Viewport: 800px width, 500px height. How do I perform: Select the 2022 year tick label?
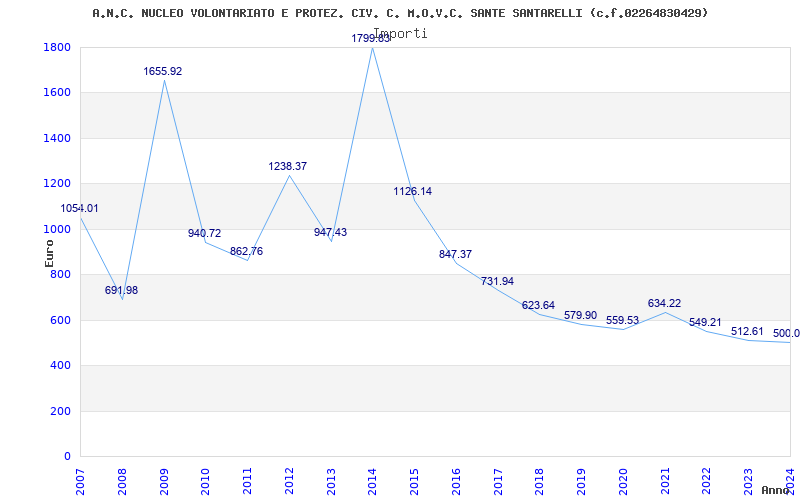pyautogui.click(x=707, y=482)
